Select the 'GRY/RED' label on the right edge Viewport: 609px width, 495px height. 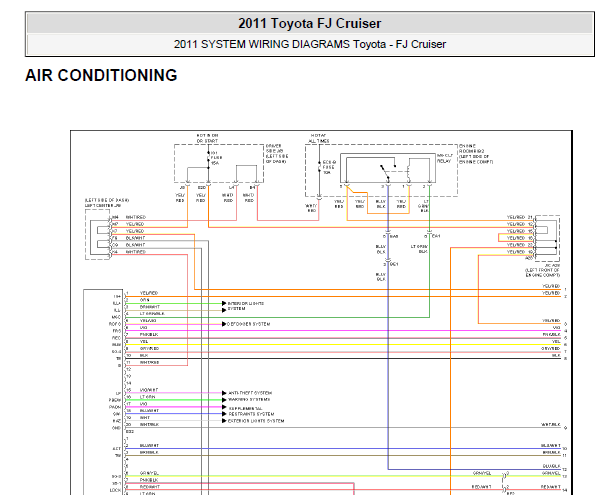click(551, 349)
